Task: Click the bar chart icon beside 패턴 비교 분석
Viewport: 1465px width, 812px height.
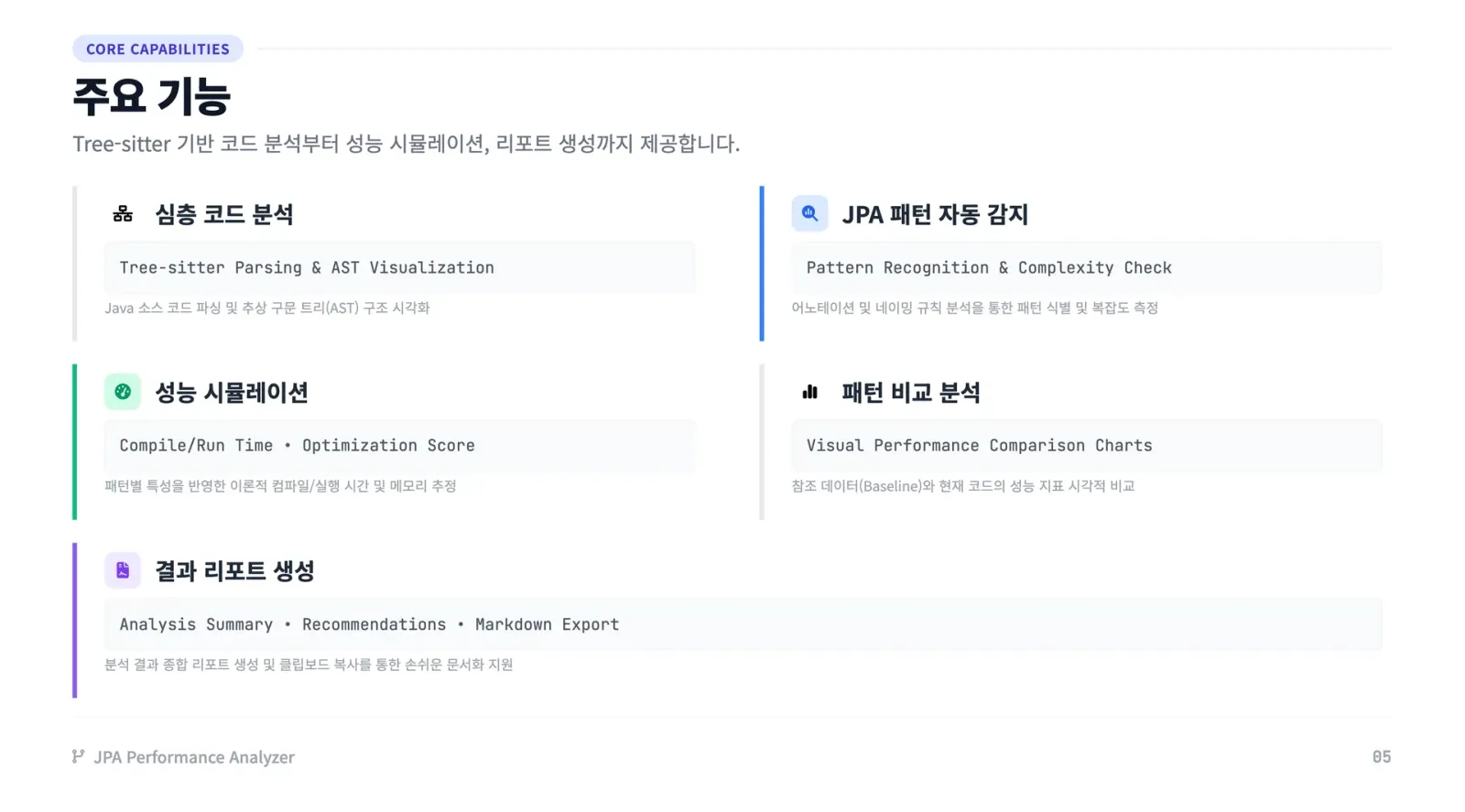Action: [x=809, y=392]
